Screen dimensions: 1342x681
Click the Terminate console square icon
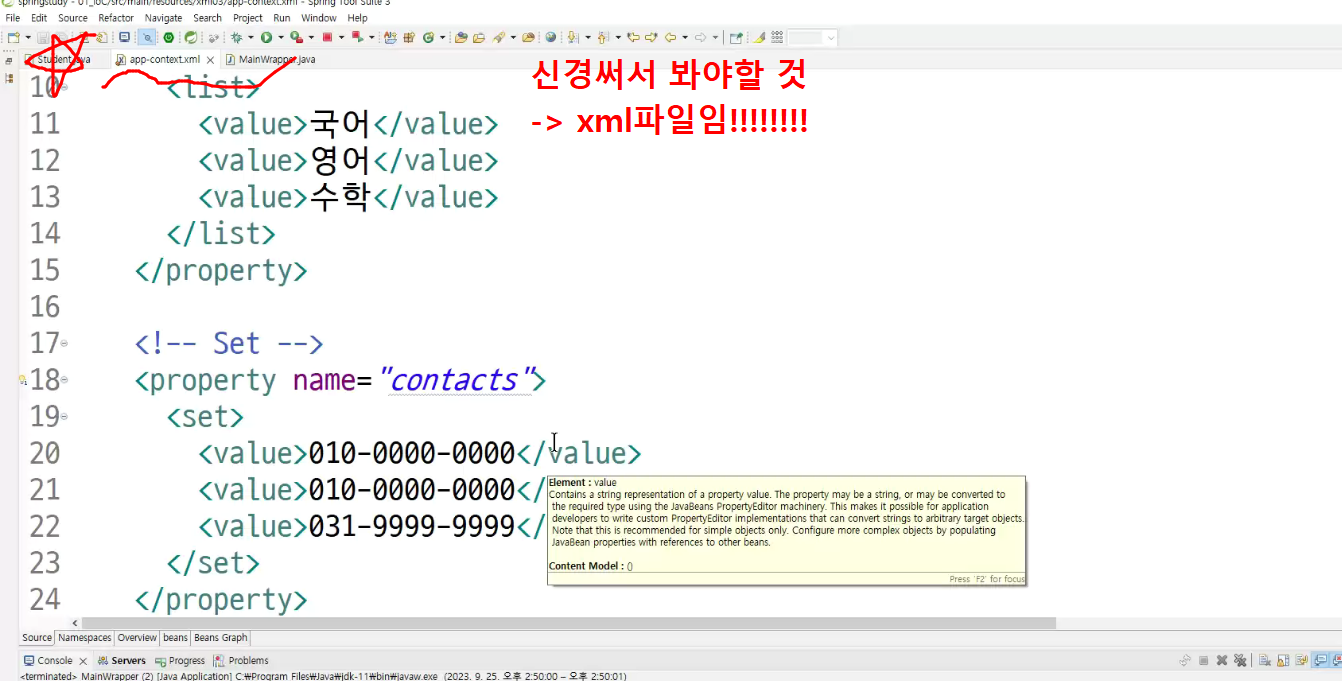(1203, 660)
